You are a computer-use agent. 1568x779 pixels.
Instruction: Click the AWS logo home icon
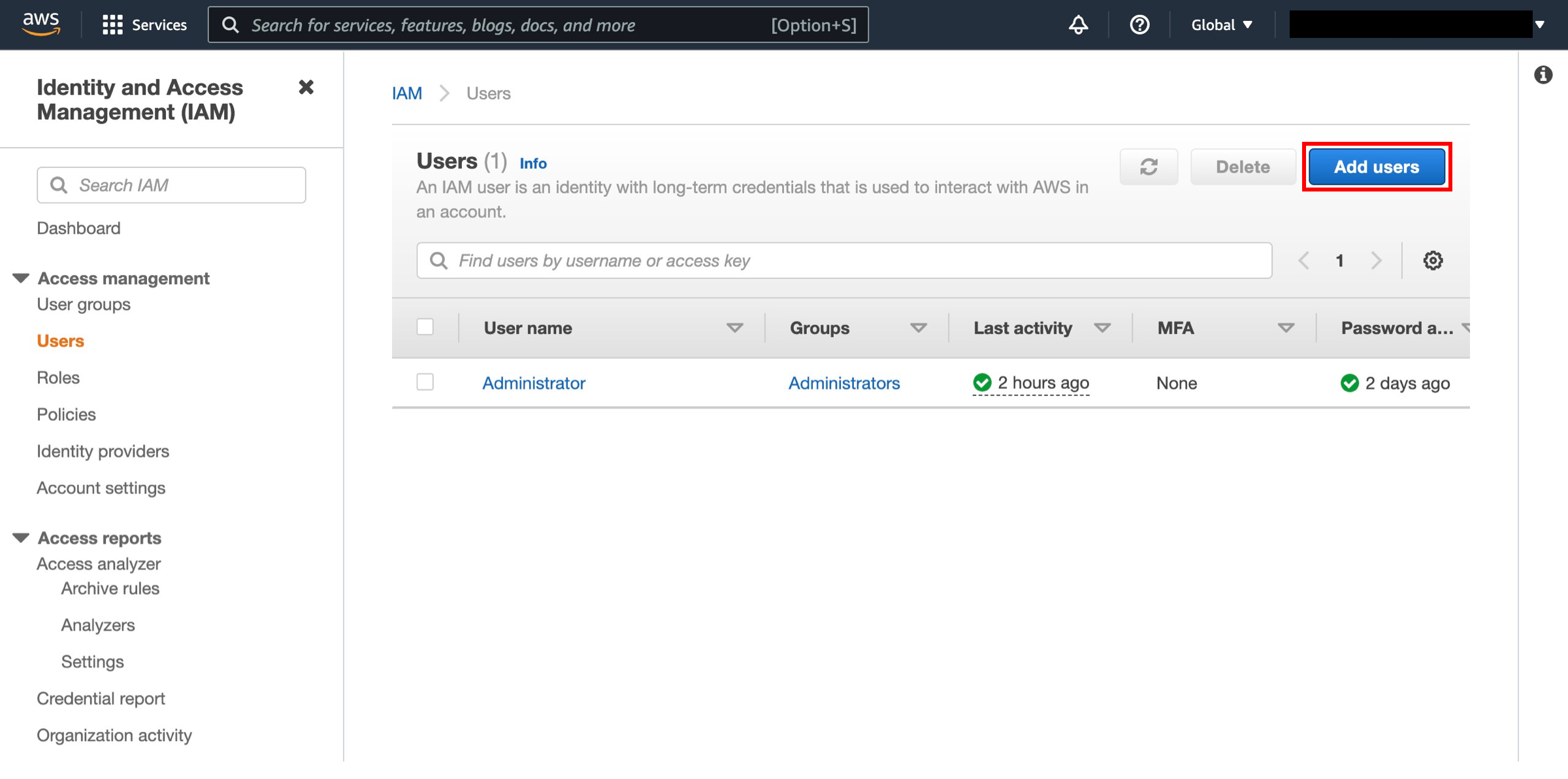(41, 24)
